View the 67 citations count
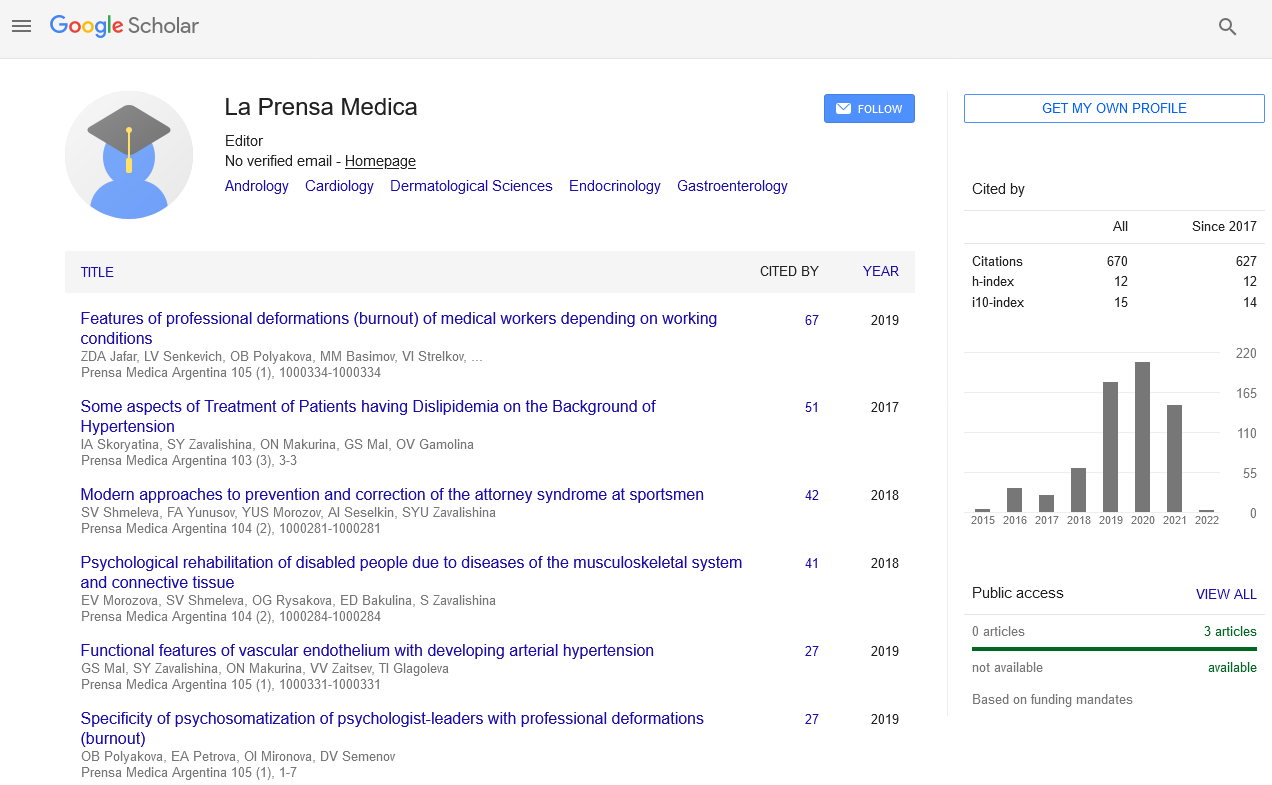 [x=812, y=321]
